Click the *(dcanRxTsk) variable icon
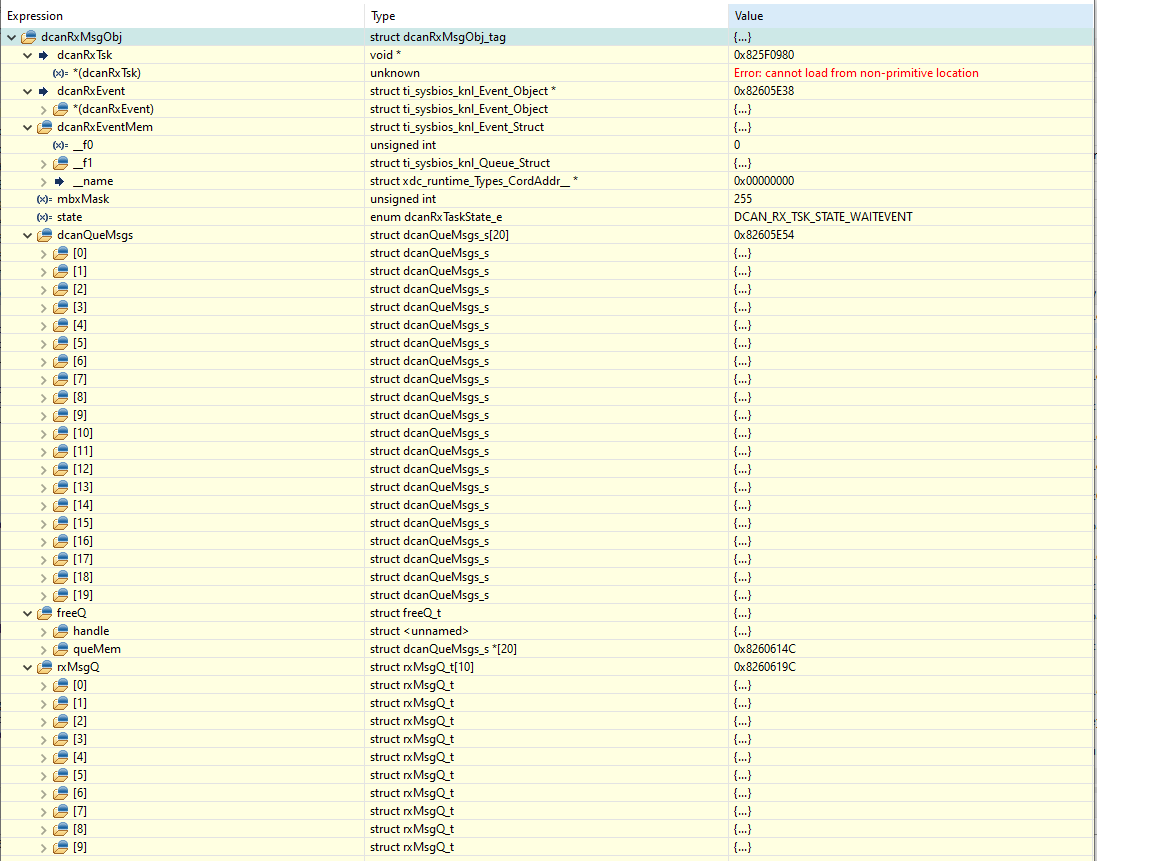1152x861 pixels. (60, 73)
